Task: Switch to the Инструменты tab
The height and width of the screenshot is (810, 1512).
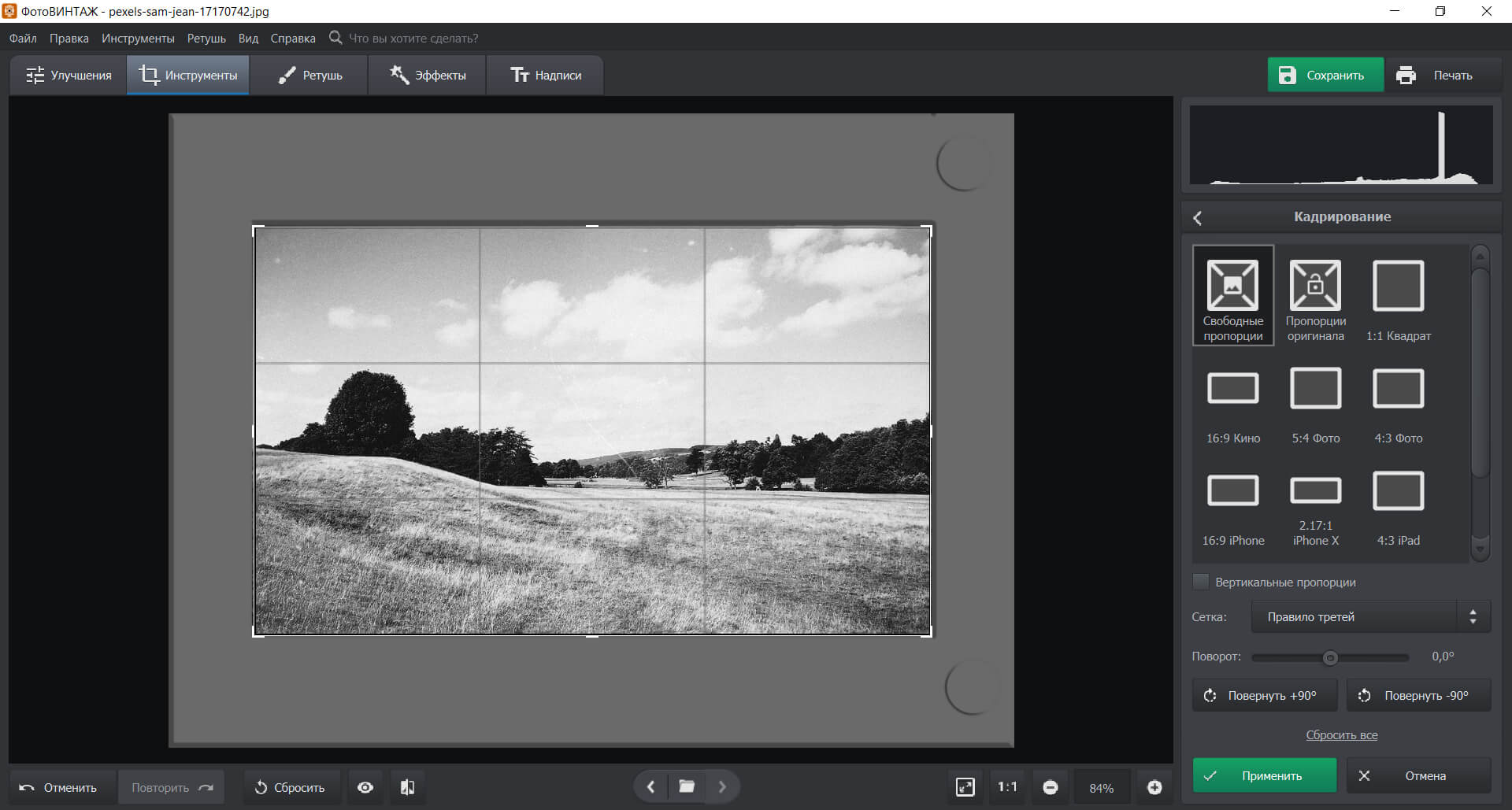Action: (x=188, y=76)
